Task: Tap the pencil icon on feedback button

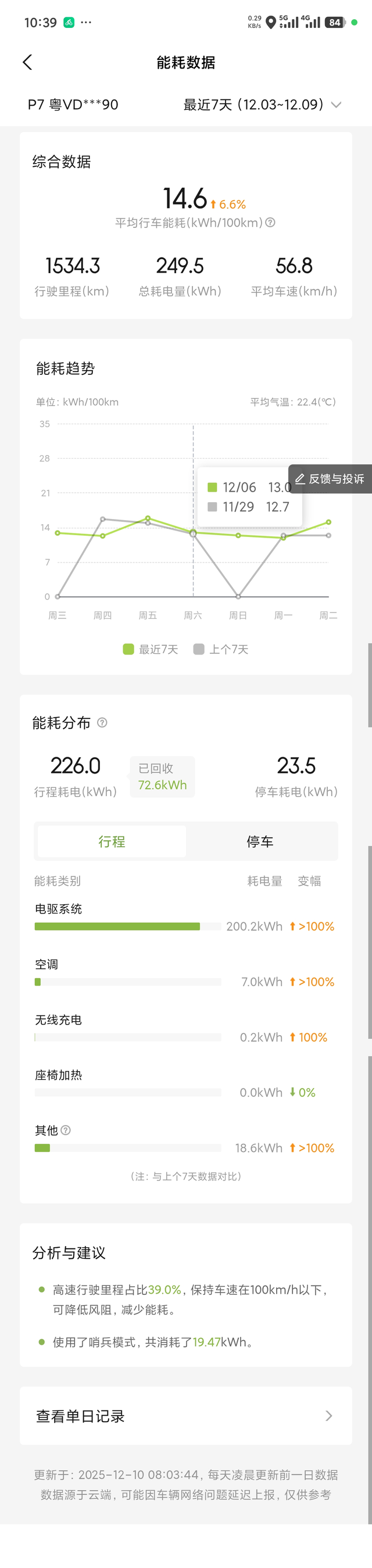Action: (299, 479)
